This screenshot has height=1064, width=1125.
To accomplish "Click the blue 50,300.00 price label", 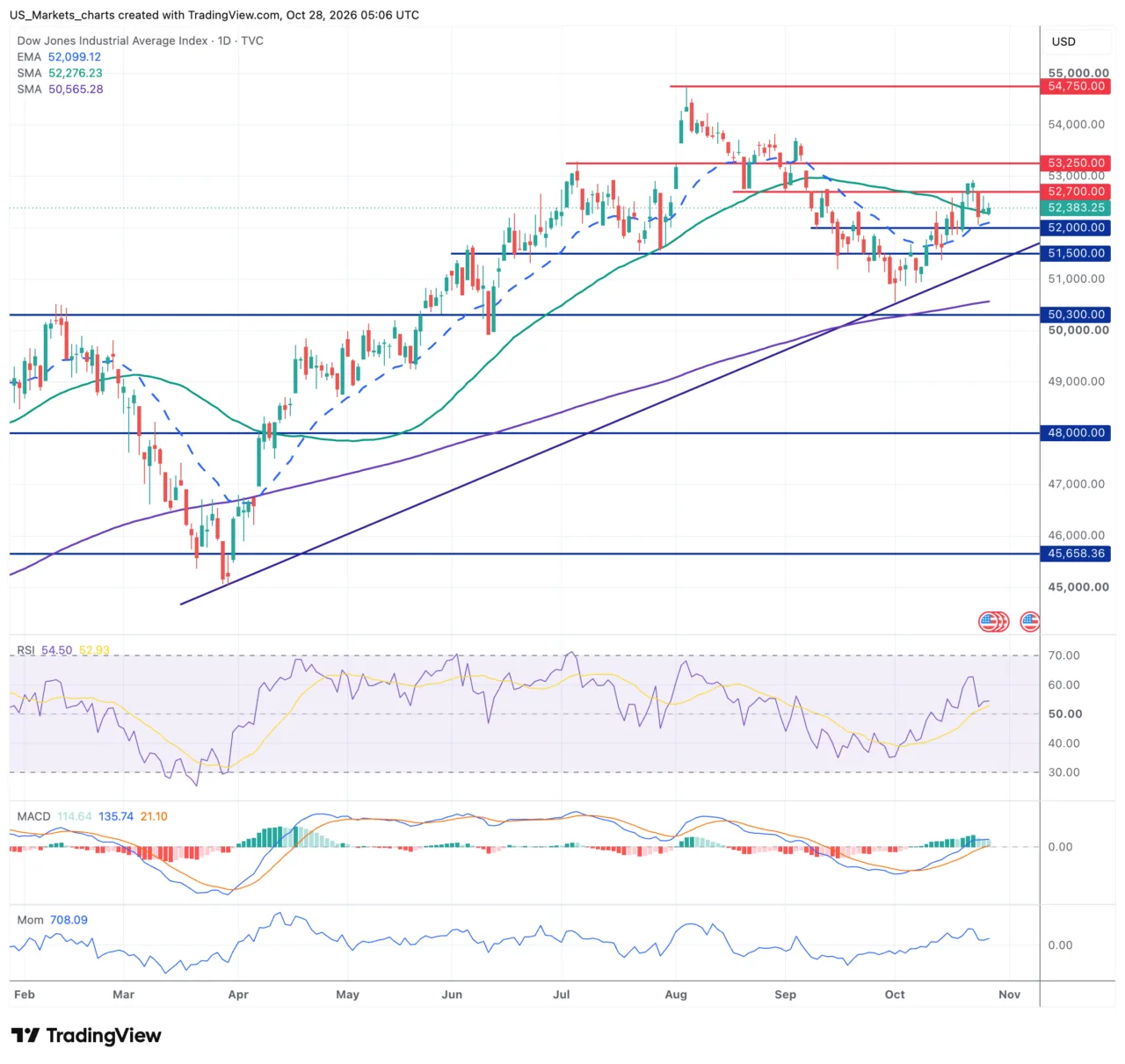I will tap(1076, 315).
